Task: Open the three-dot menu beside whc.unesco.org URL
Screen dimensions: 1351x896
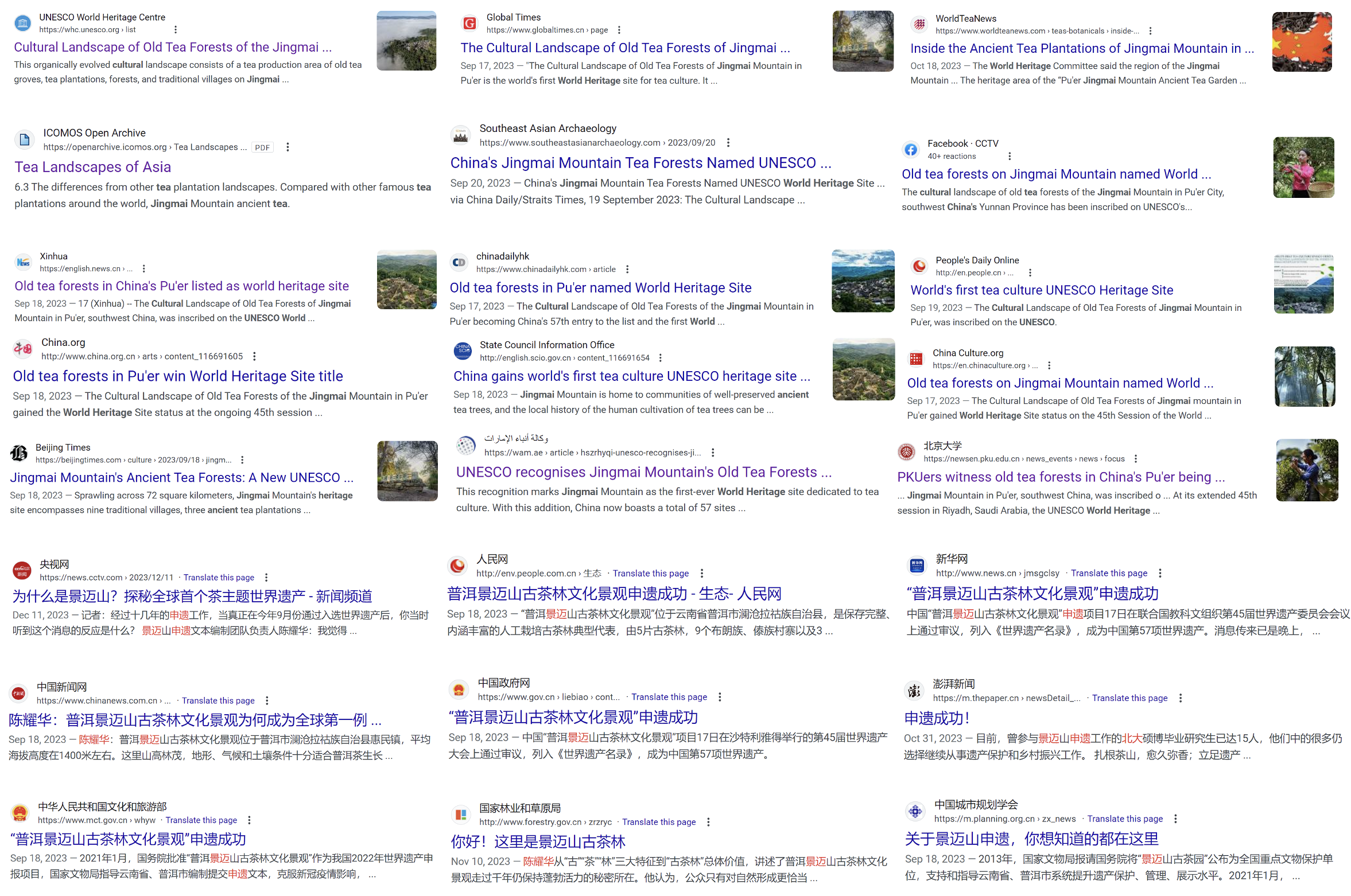Action: coord(176,30)
